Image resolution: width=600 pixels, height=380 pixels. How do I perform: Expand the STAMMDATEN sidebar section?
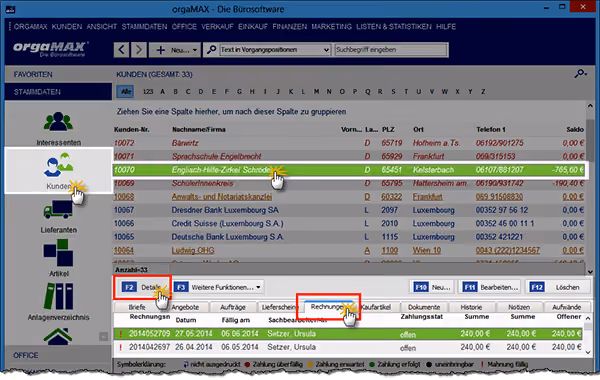[58, 92]
